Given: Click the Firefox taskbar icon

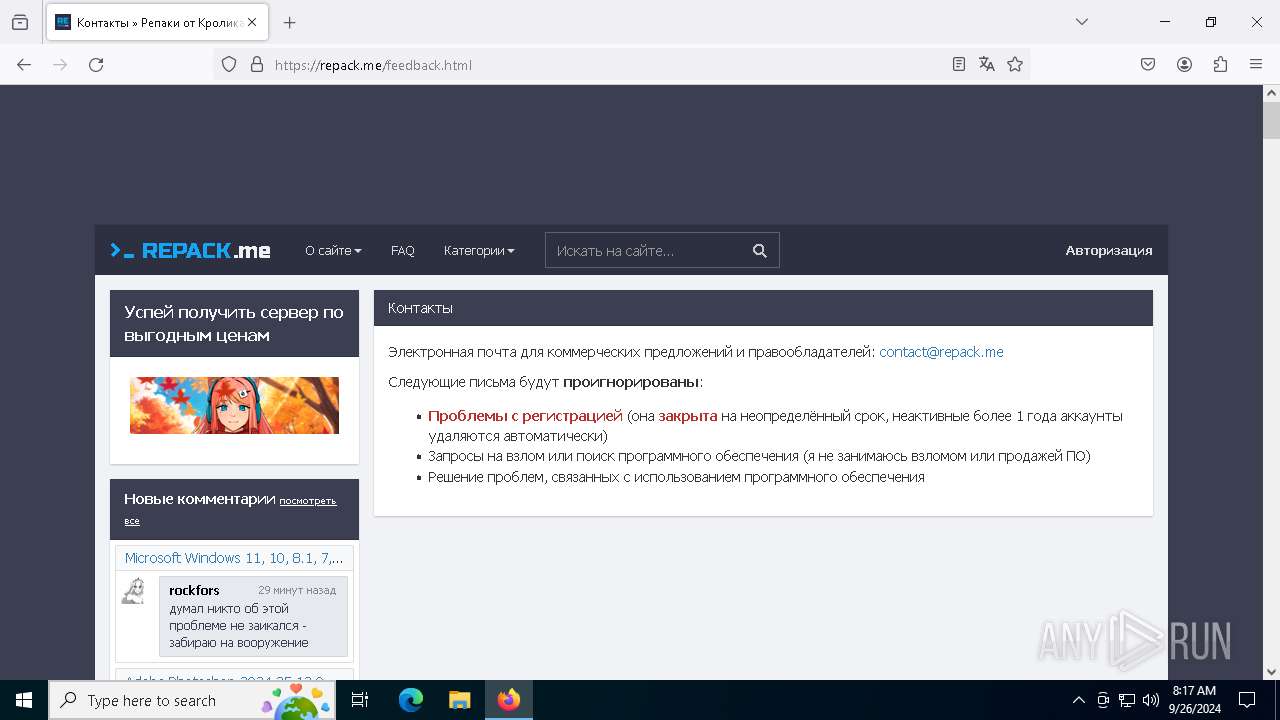Looking at the screenshot, I should click(509, 700).
